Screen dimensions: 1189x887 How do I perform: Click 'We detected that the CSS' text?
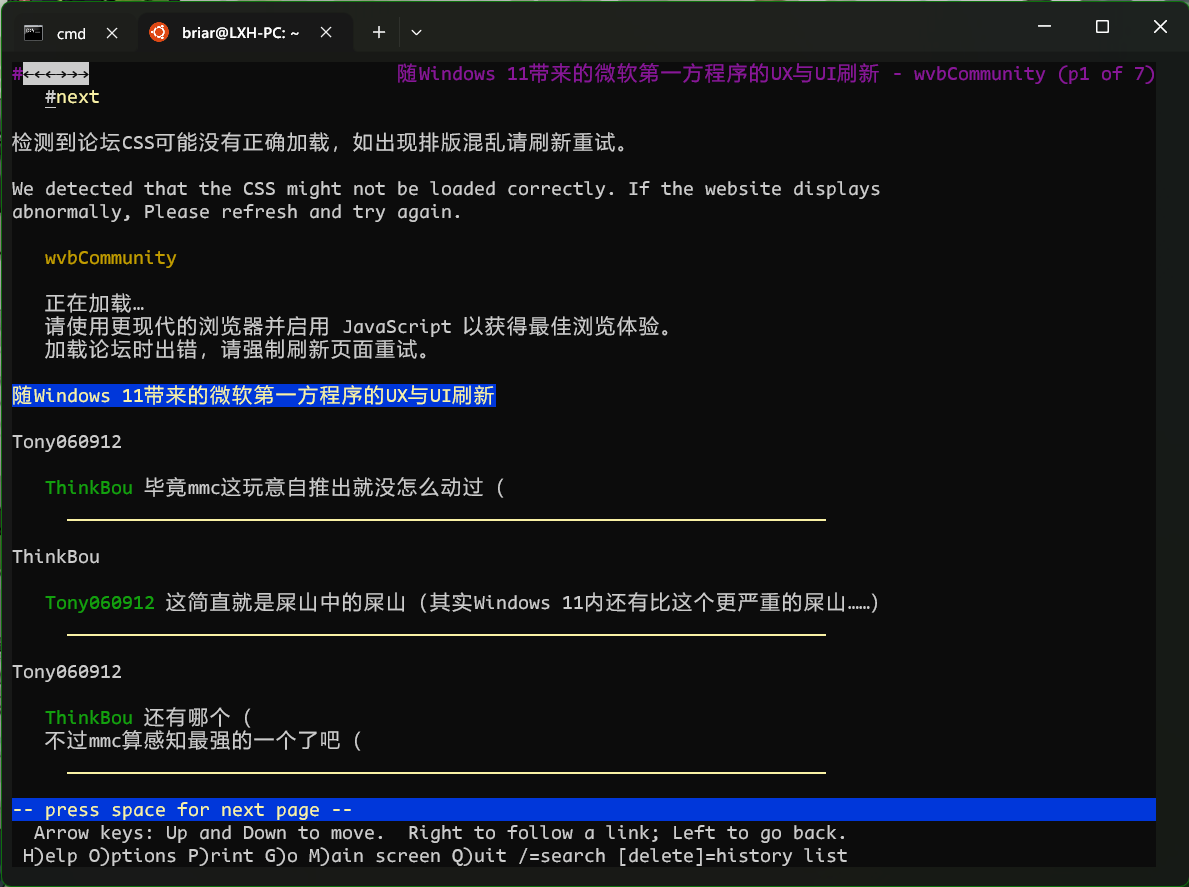[446, 189]
